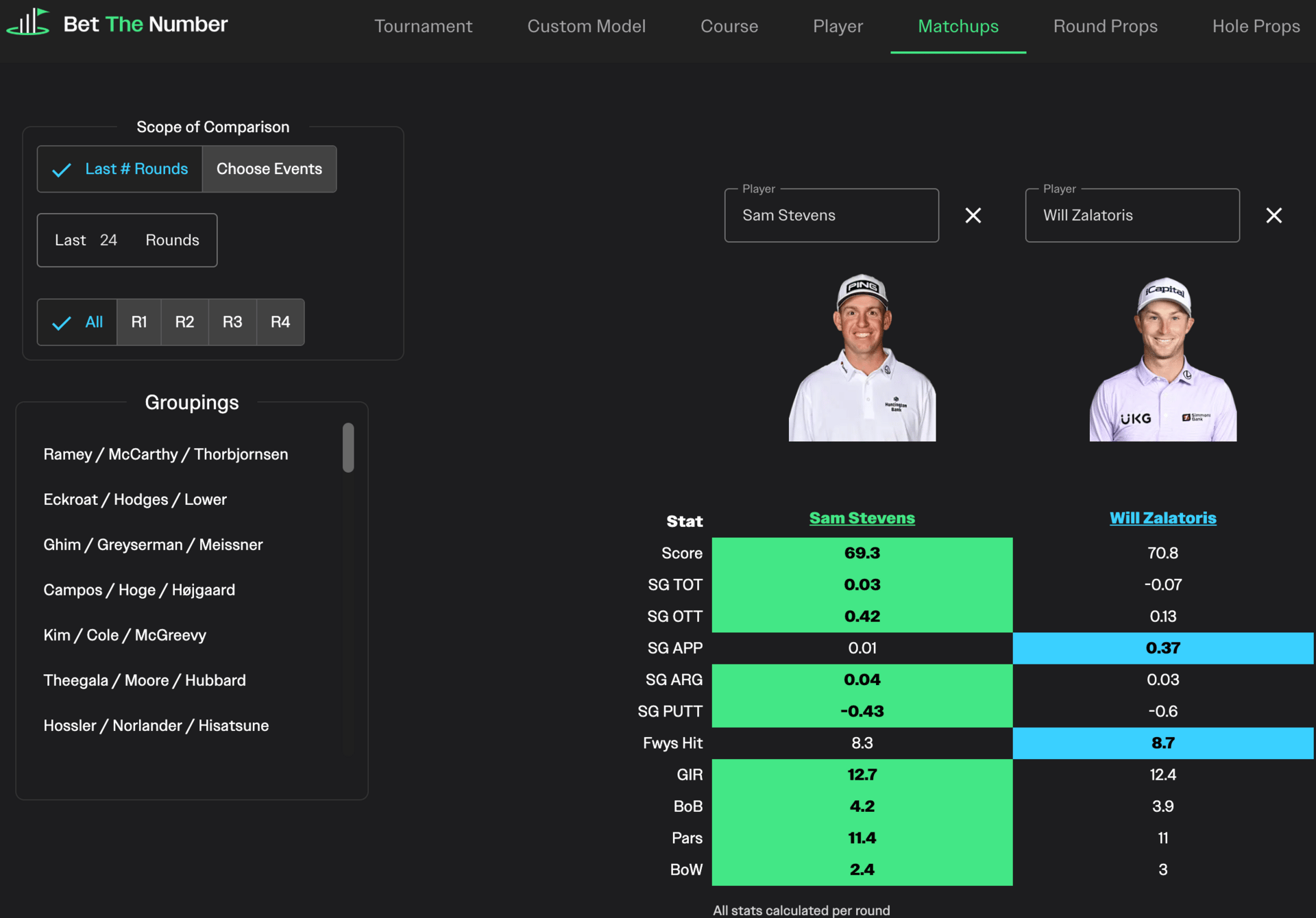Go to the Round Props tab
The image size is (1316, 918).
coord(1105,26)
